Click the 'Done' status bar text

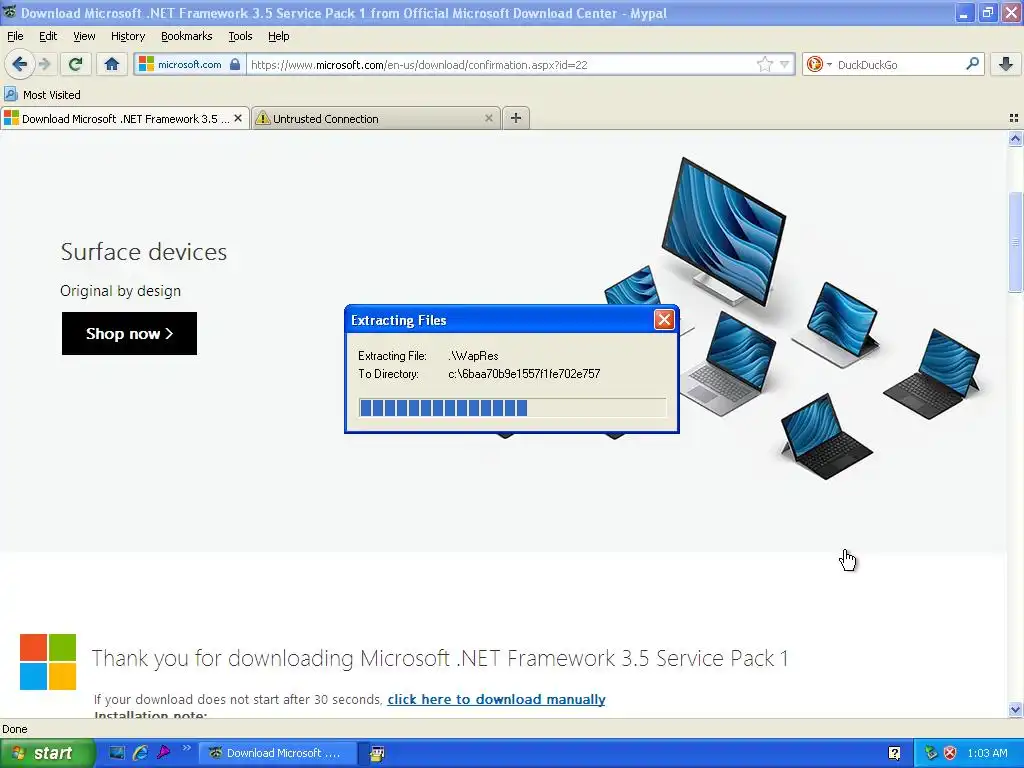pyautogui.click(x=15, y=729)
